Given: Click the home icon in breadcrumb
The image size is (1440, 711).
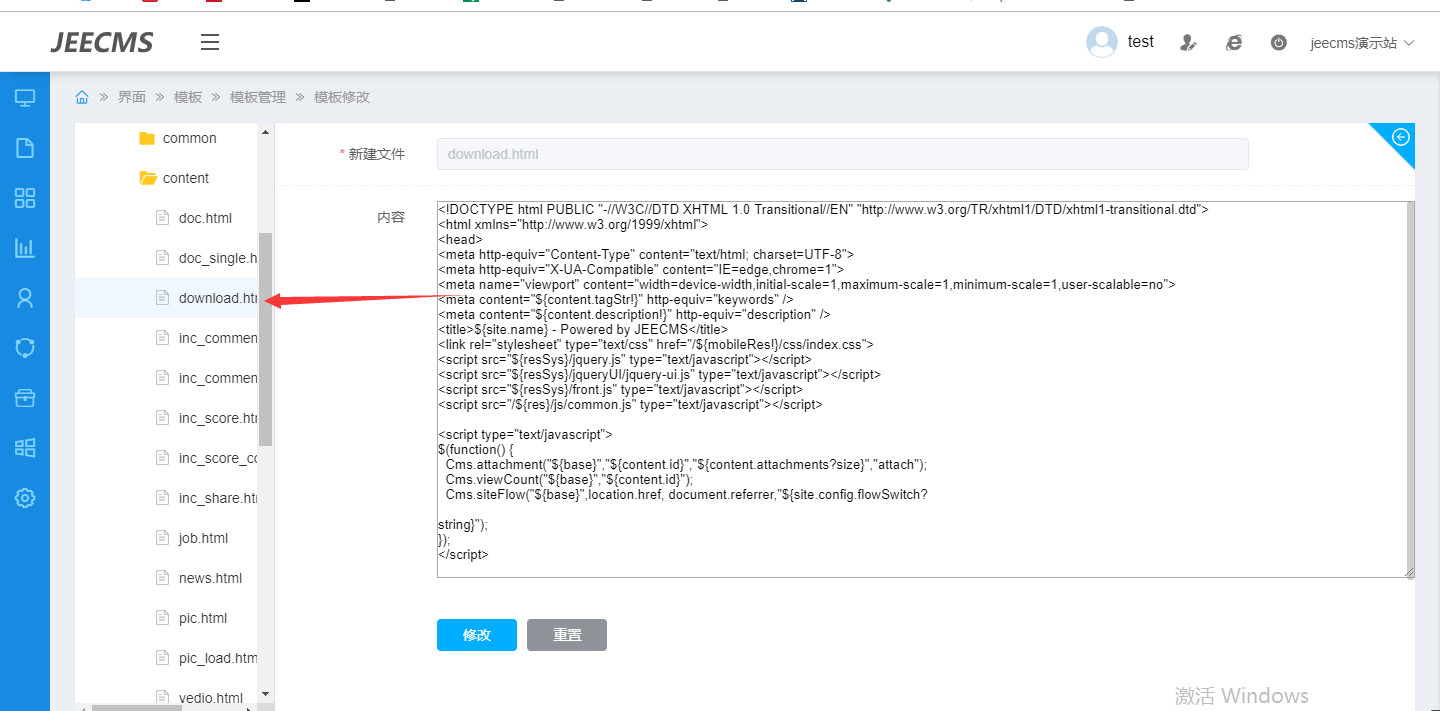Looking at the screenshot, I should tap(82, 97).
